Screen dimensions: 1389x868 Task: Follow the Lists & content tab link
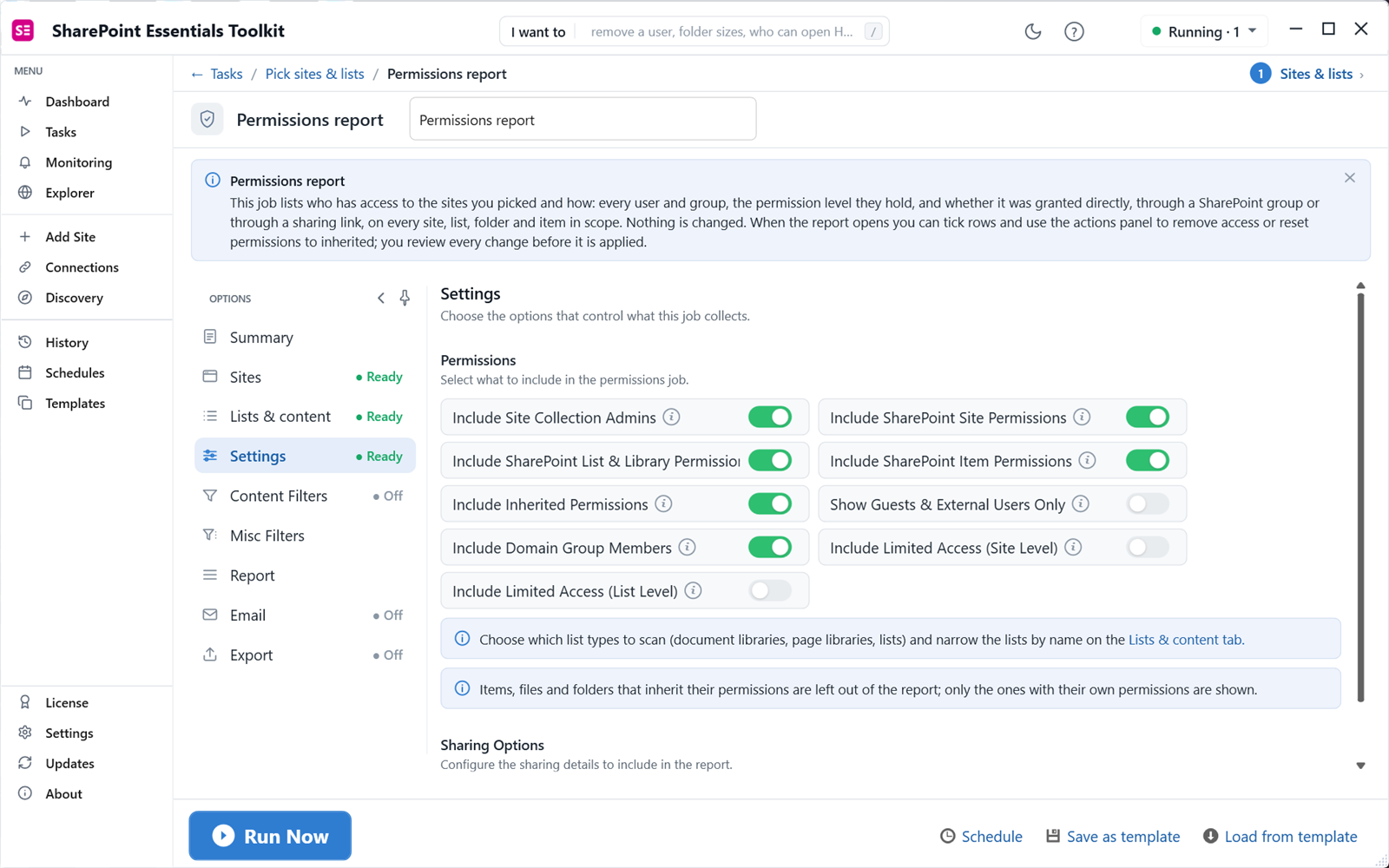click(1185, 640)
